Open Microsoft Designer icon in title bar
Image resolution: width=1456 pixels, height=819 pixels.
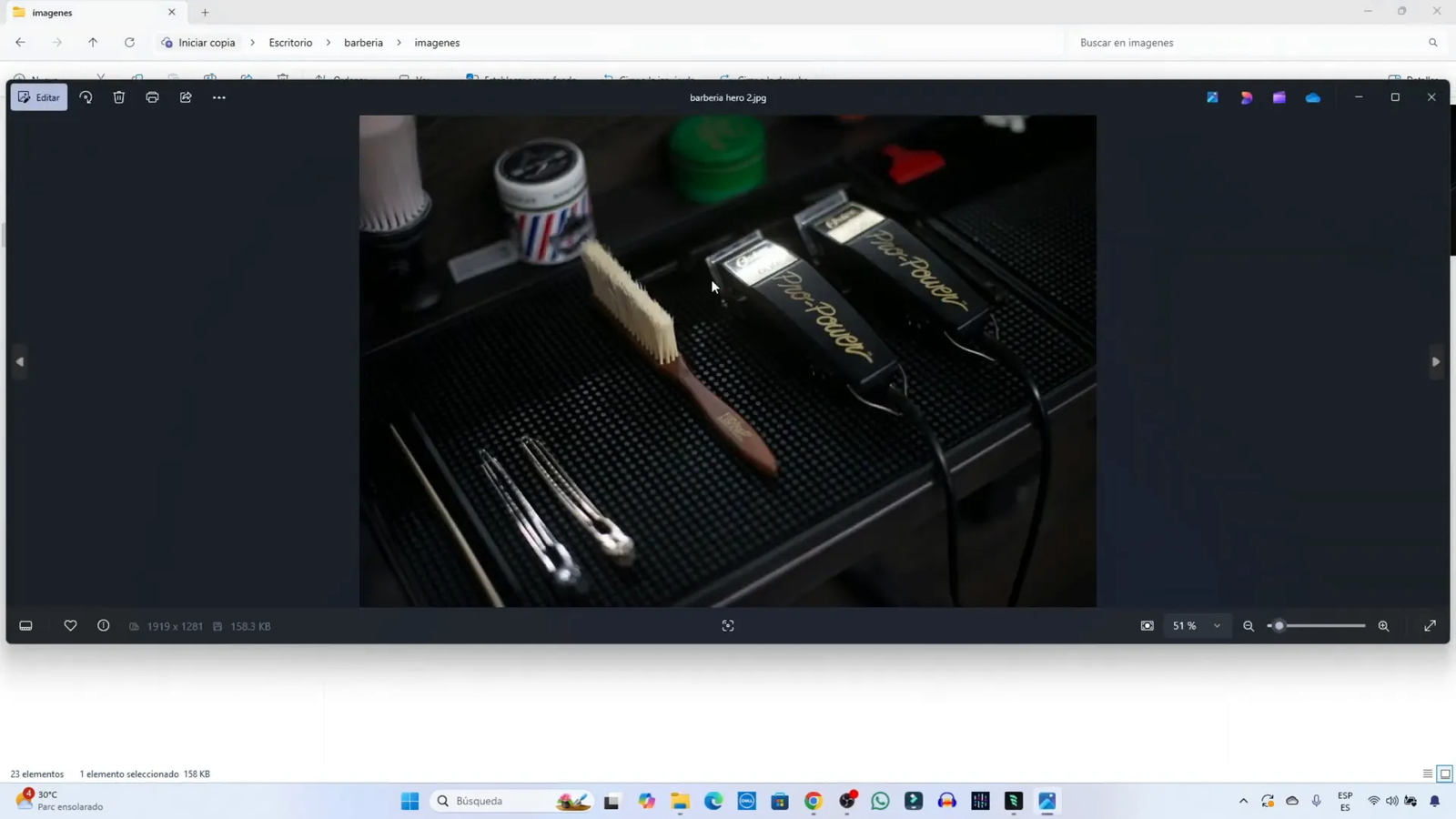pyautogui.click(x=1246, y=97)
